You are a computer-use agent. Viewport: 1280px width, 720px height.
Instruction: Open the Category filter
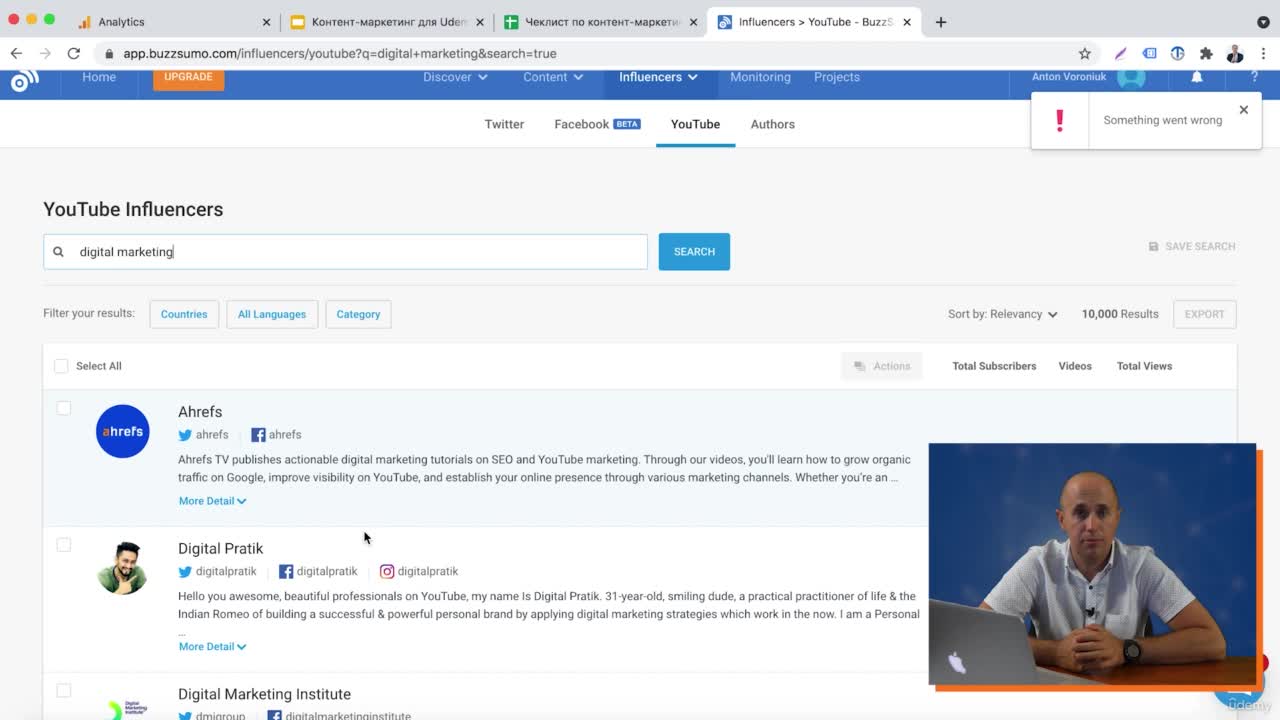(x=358, y=314)
